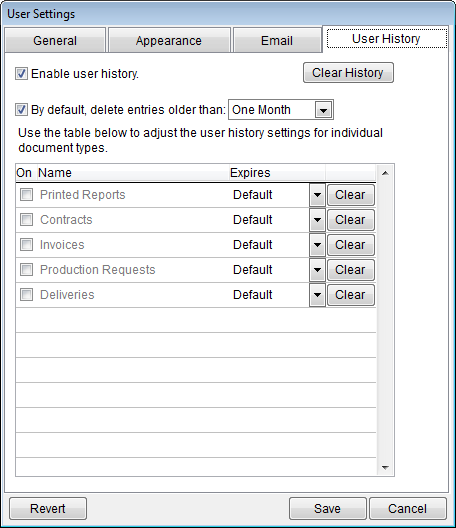The width and height of the screenshot is (456, 528).
Task: Click Default value in Contracts row
Action: point(253,220)
